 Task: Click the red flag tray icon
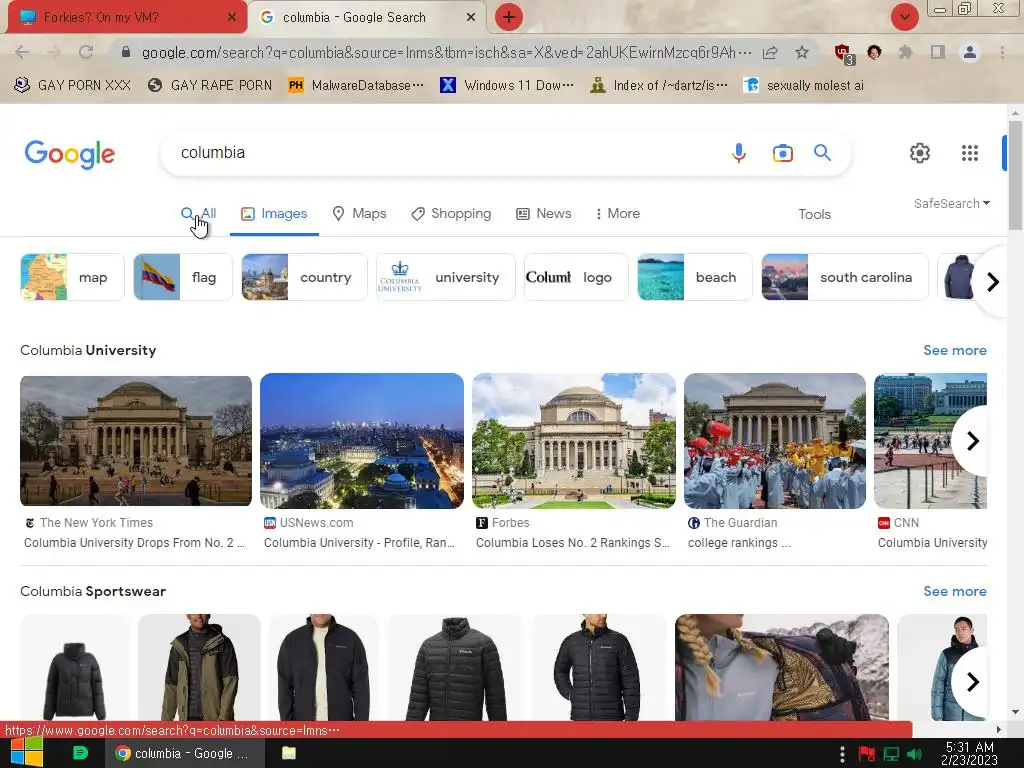pos(867,754)
